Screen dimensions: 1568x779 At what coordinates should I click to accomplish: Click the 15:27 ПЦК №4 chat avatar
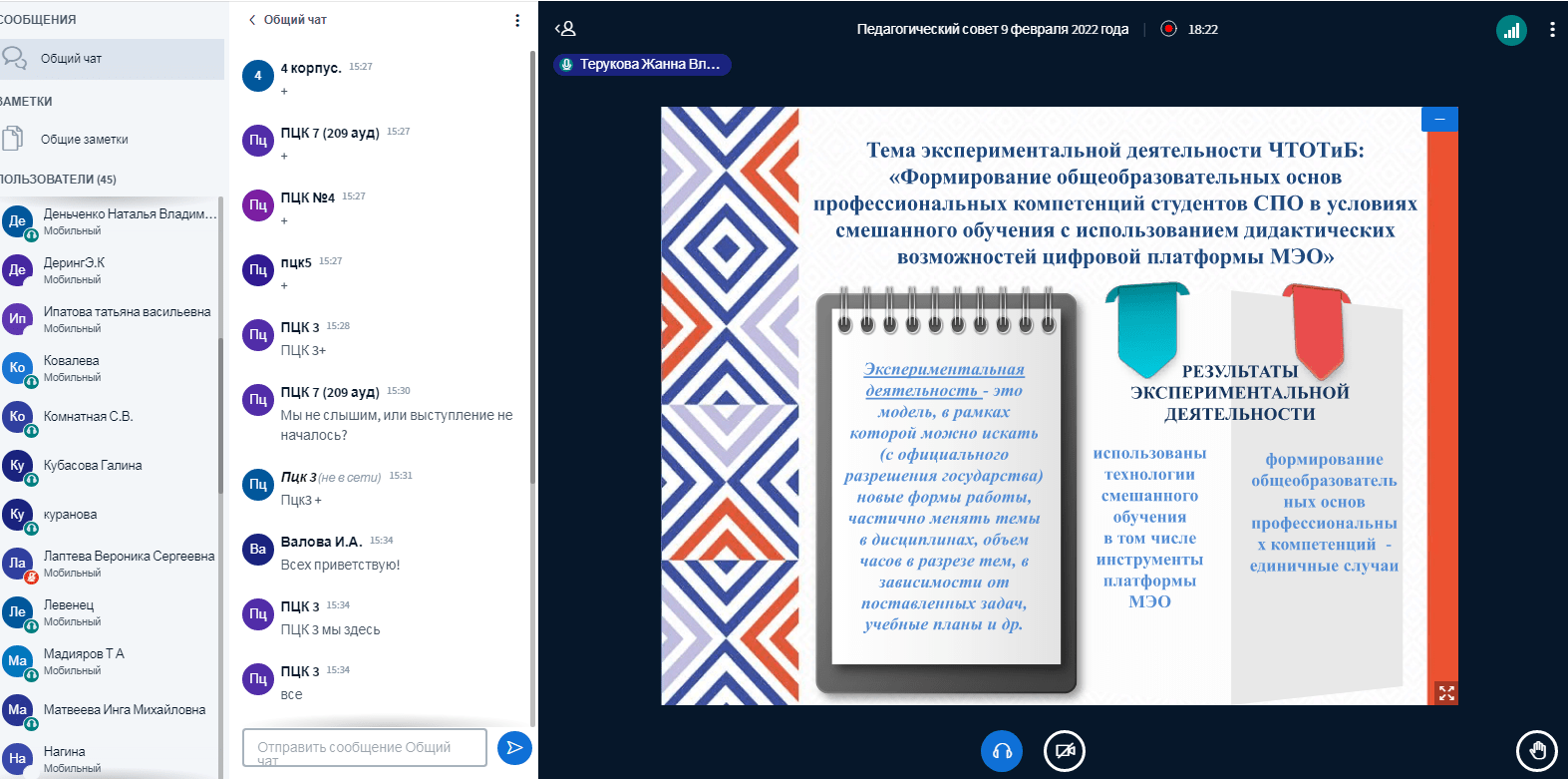pyautogui.click(x=258, y=205)
